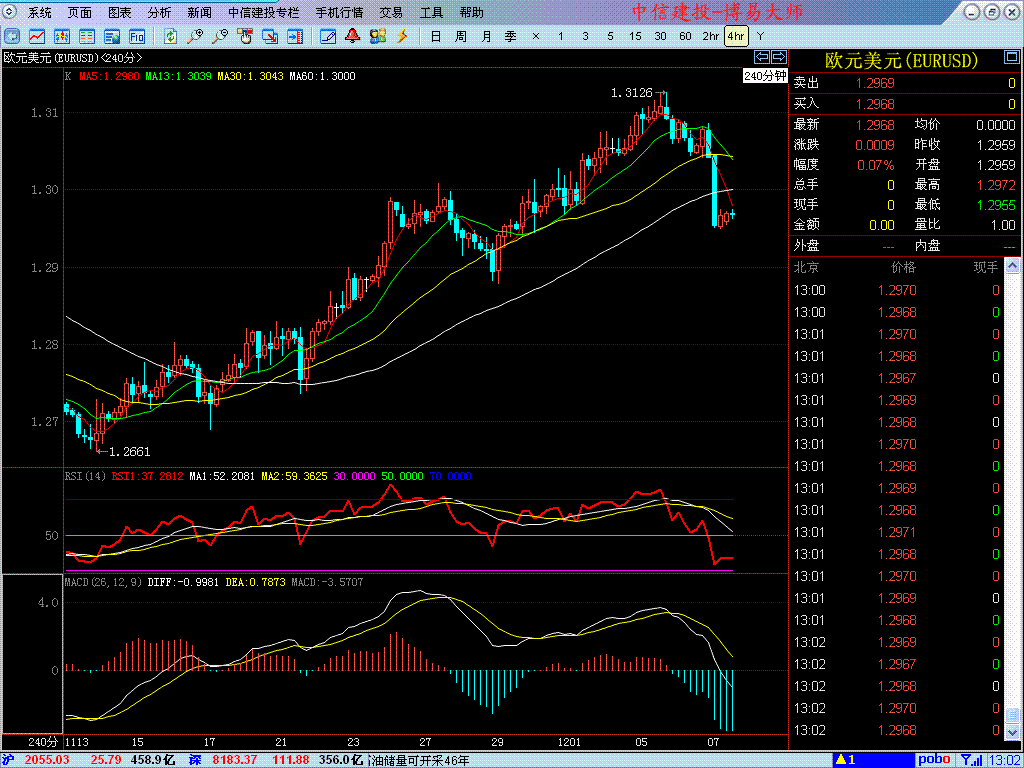Screen dimensions: 1024x768
Task: Open the red alarm bell alert
Action: (353, 36)
